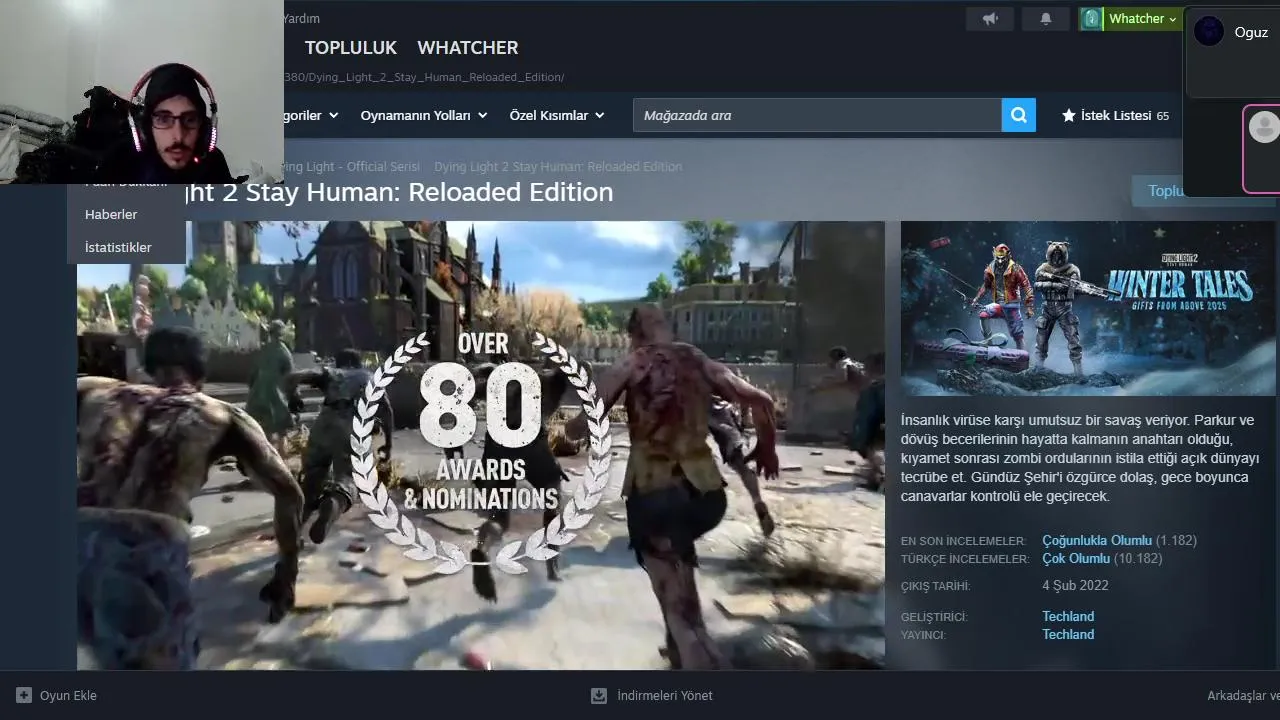This screenshot has height=720, width=1280.
Task: Open the TOPLULUK tab
Action: (x=351, y=47)
